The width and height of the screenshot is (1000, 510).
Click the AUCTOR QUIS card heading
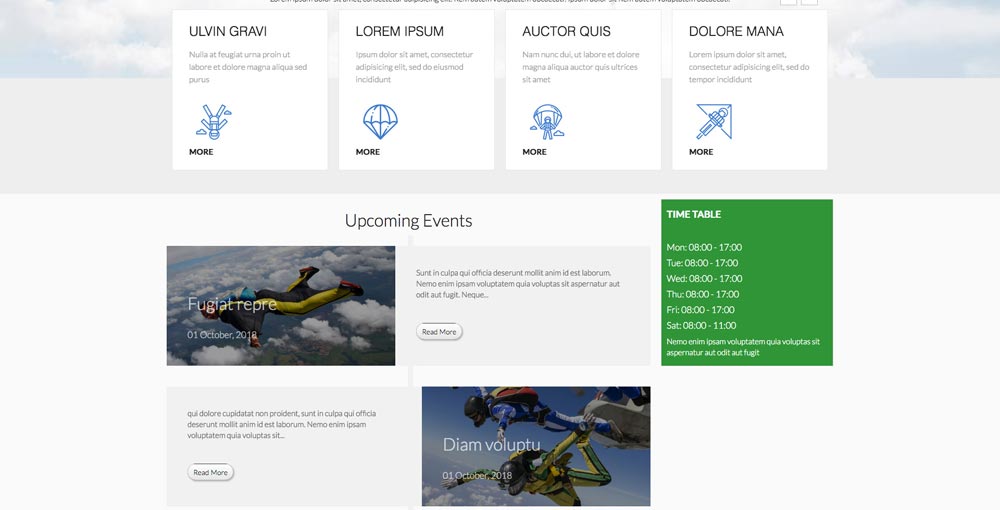[566, 31]
